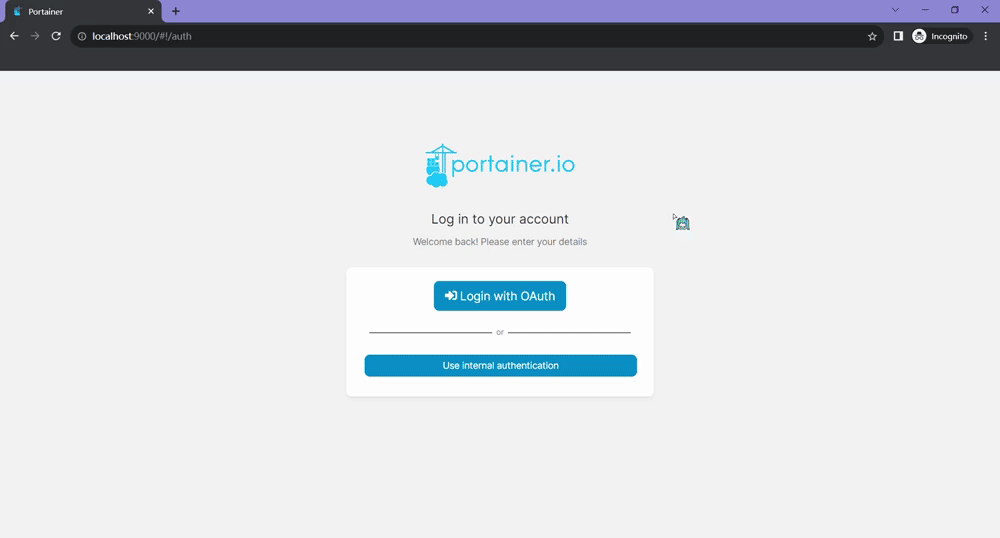Go back to the previous page
Image resolution: width=1000 pixels, height=538 pixels.
(14, 36)
